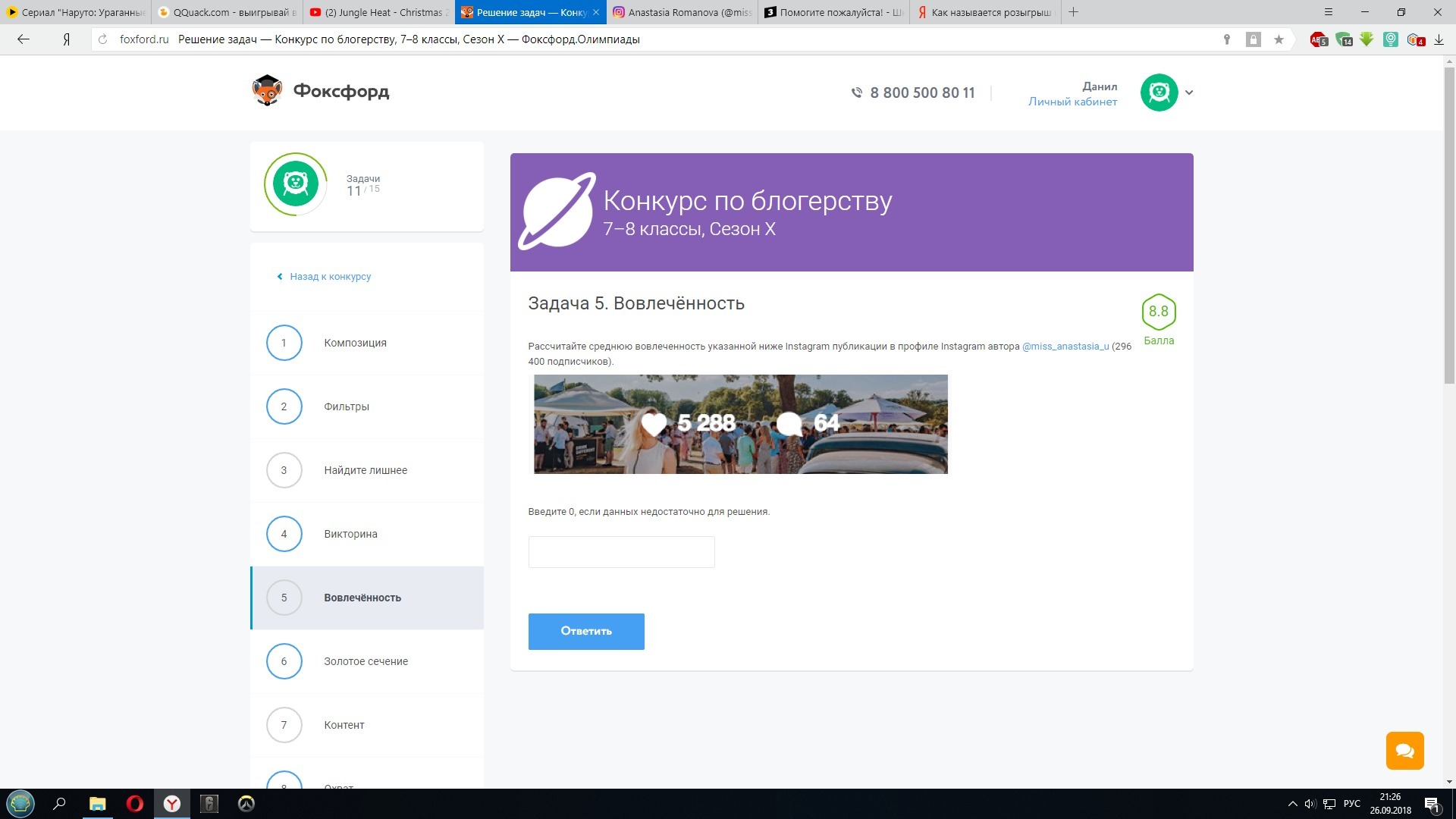The image size is (1456, 819).
Task: Open the orange chat widget
Action: pyautogui.click(x=1404, y=751)
